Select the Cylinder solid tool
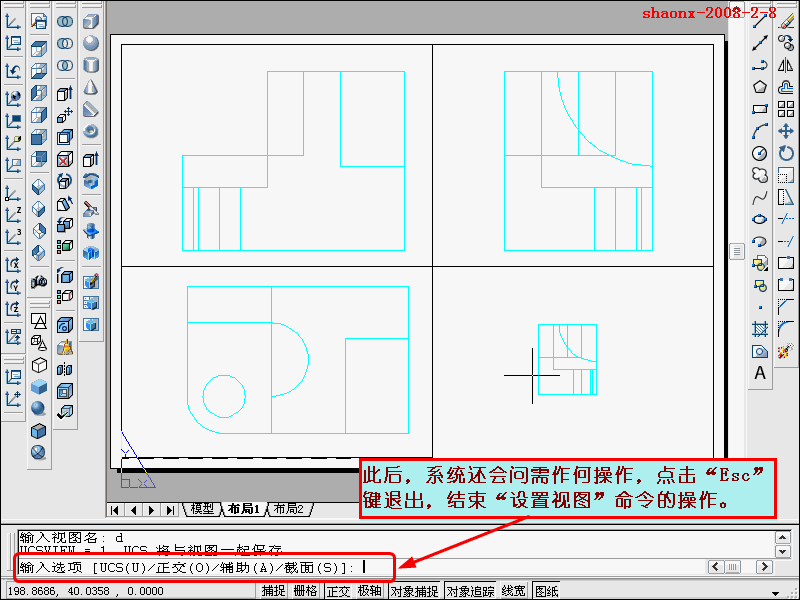 click(91, 65)
